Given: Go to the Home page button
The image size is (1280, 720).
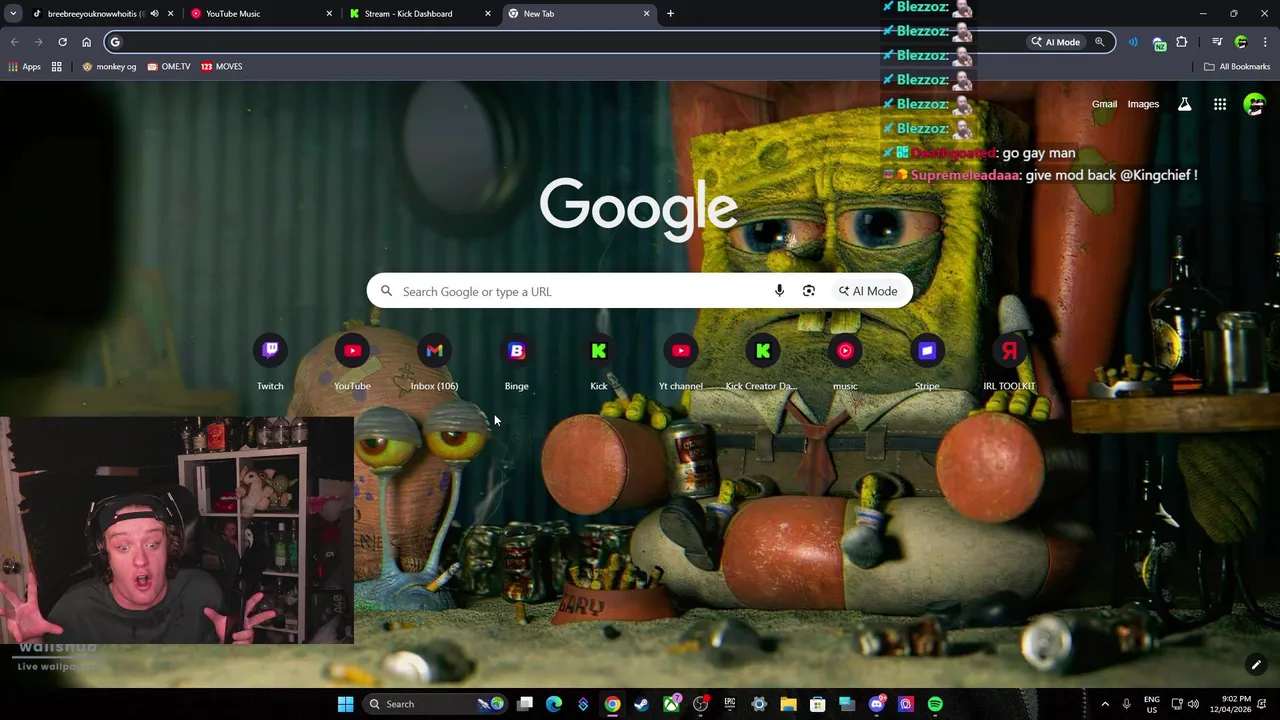Looking at the screenshot, I should pyautogui.click(x=86, y=42).
